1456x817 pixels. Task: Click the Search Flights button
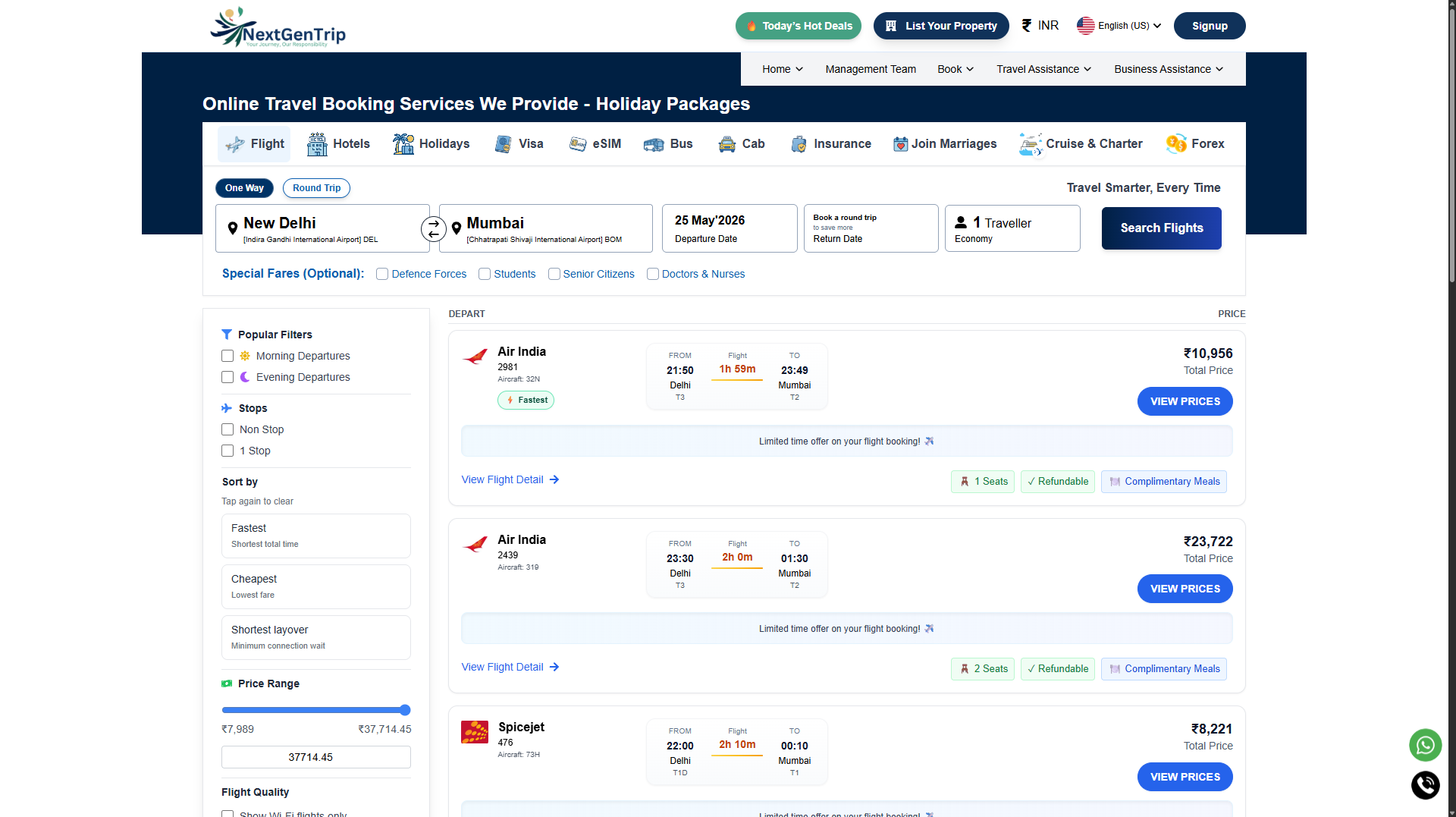pyautogui.click(x=1162, y=228)
